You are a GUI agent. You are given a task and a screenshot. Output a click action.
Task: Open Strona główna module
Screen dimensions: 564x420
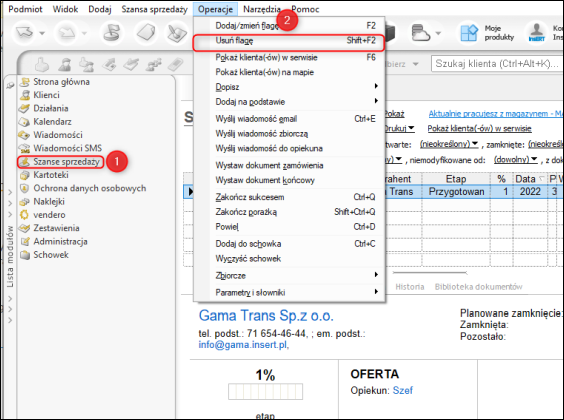click(55, 82)
